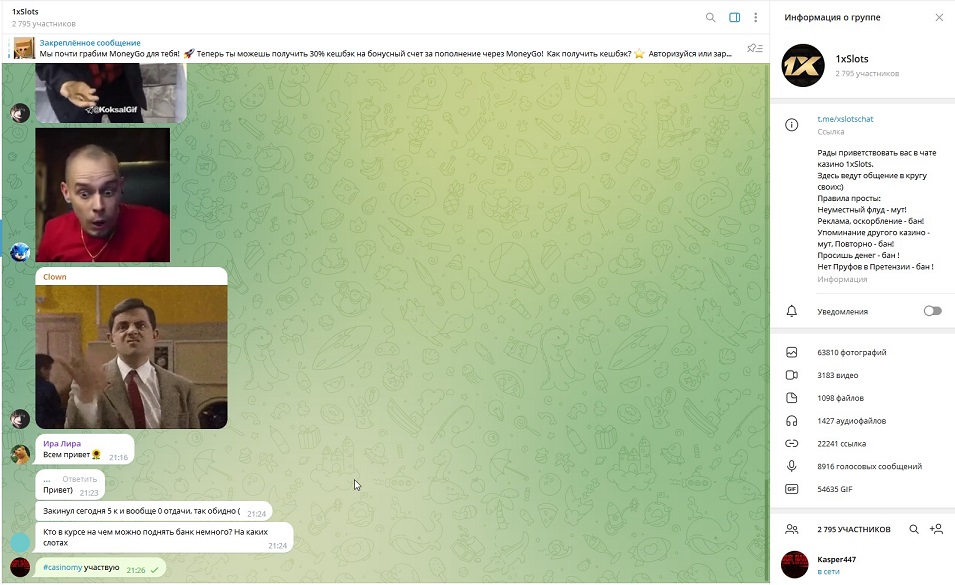Click "2 795 УЧАСТНИКОВ" members heading
Screen dimensions: 955x585
(854, 530)
